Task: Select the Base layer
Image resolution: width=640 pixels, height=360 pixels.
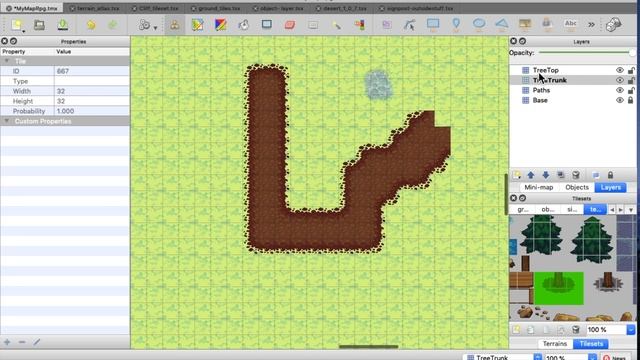Action: 540,100
